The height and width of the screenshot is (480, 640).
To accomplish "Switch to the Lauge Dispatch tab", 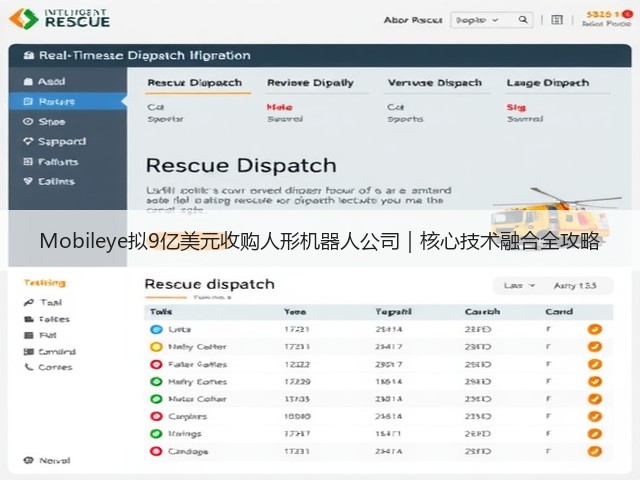I will point(548,83).
